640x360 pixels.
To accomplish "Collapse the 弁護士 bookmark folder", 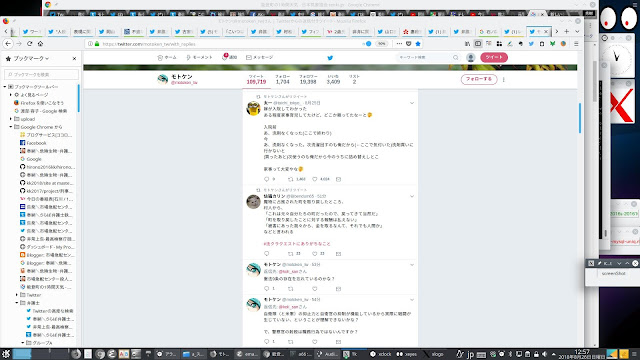I will pyautogui.click(x=17, y=303).
